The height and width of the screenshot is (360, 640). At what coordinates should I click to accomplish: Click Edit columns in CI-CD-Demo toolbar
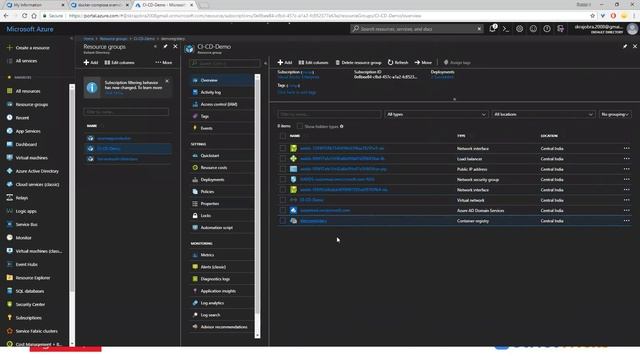pos(313,62)
